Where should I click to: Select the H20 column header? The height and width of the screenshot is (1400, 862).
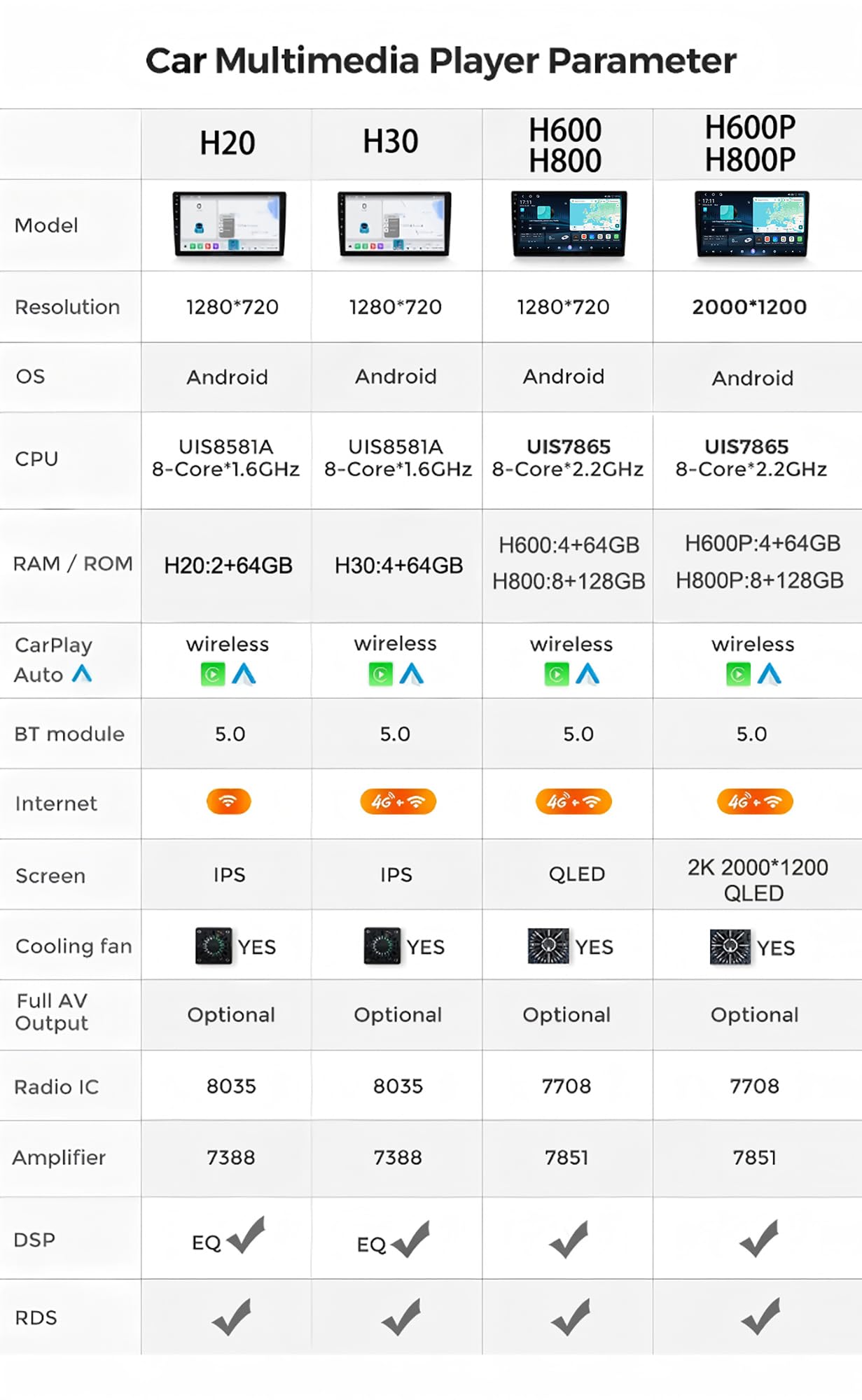[x=227, y=143]
